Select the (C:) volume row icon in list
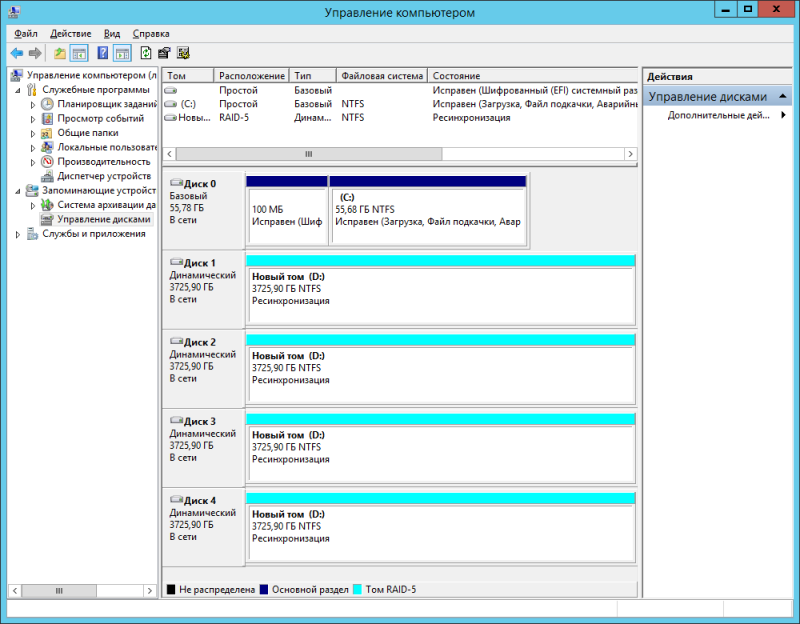The height and width of the screenshot is (624, 800). [x=170, y=104]
